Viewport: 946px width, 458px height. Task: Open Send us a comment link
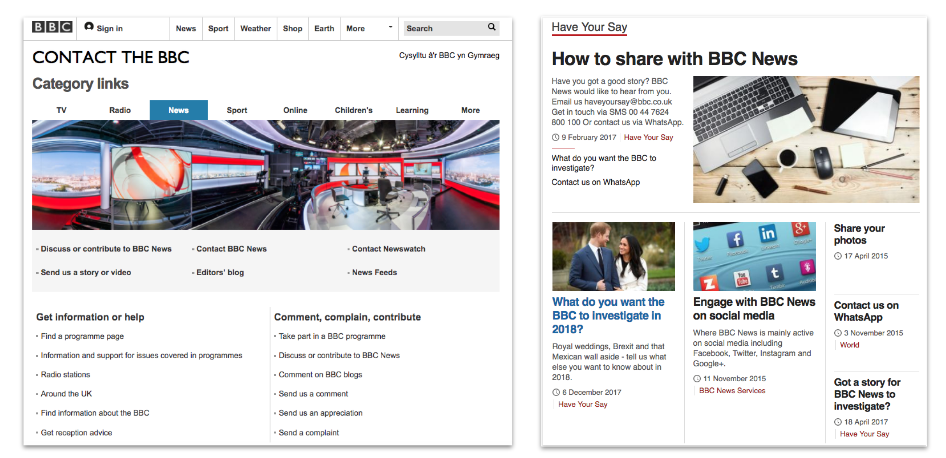point(313,394)
